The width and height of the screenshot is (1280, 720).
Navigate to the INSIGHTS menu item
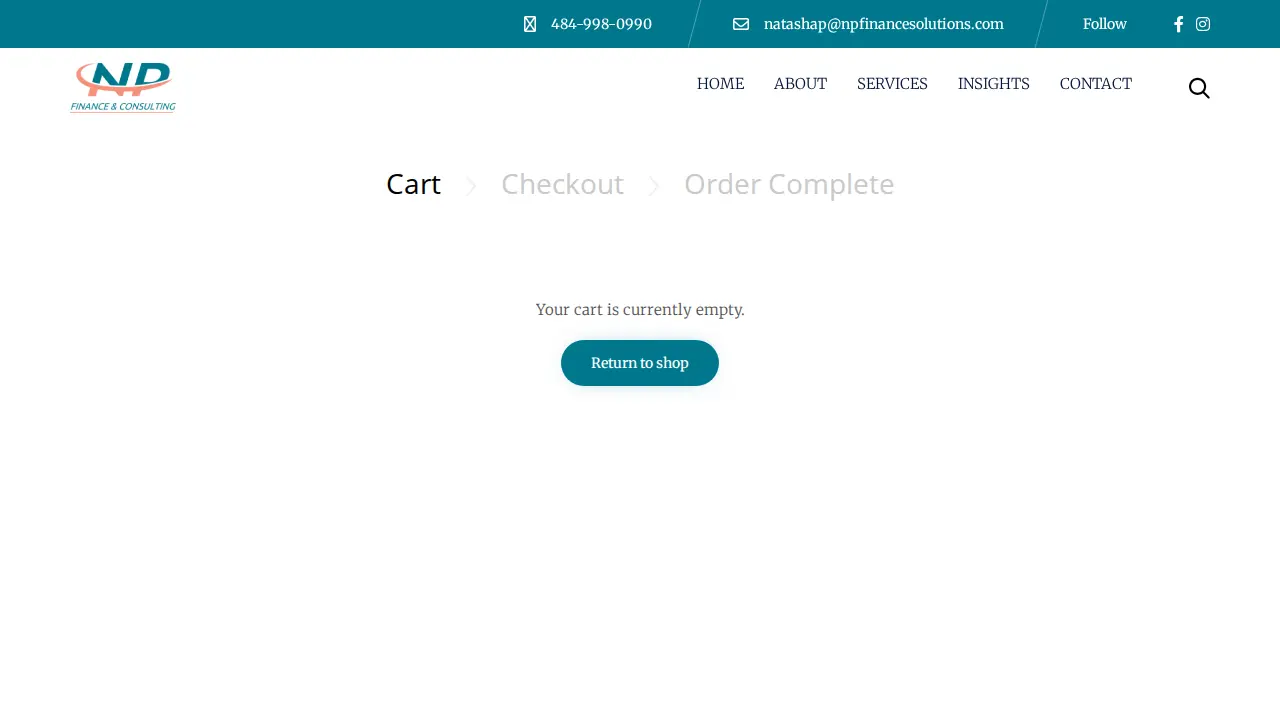point(994,84)
